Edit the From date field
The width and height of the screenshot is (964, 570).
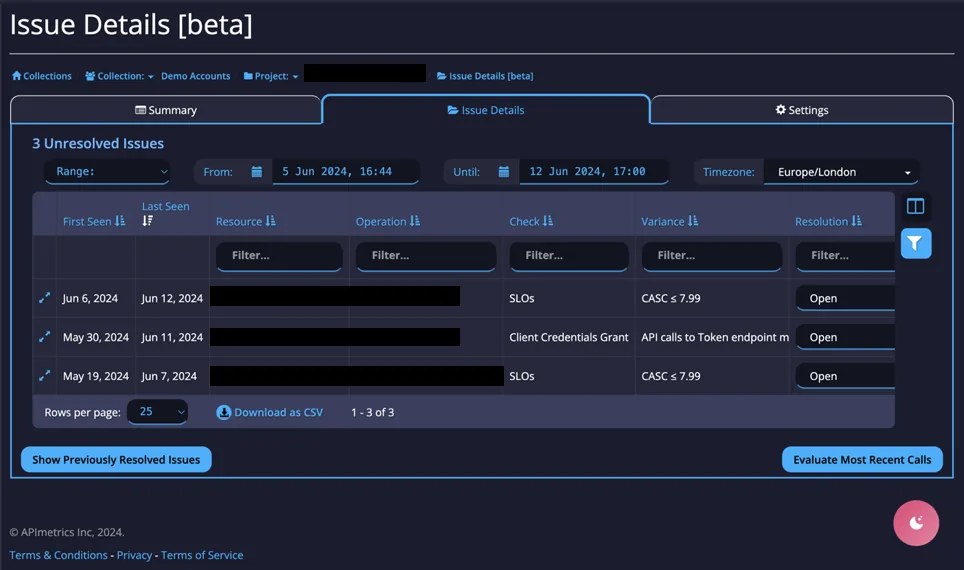pyautogui.click(x=346, y=172)
